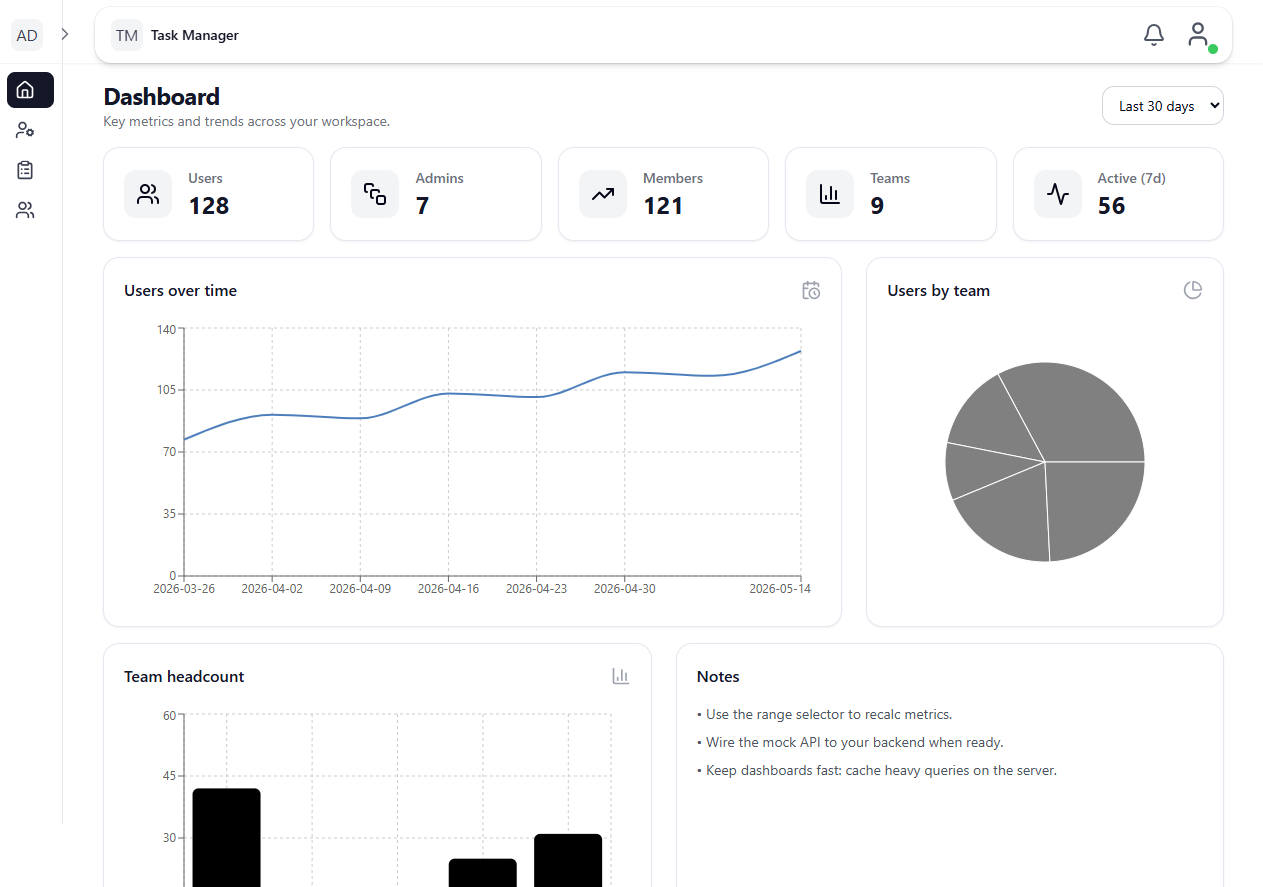This screenshot has height=887, width=1263.
Task: Open the user settings sidebar icon
Action: [26, 130]
